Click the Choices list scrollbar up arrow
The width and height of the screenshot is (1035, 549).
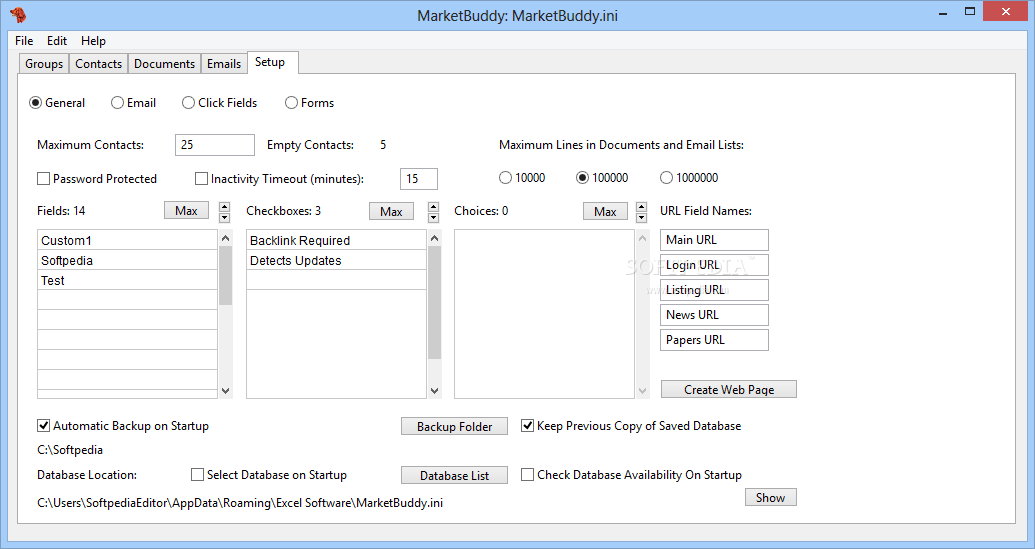643,238
